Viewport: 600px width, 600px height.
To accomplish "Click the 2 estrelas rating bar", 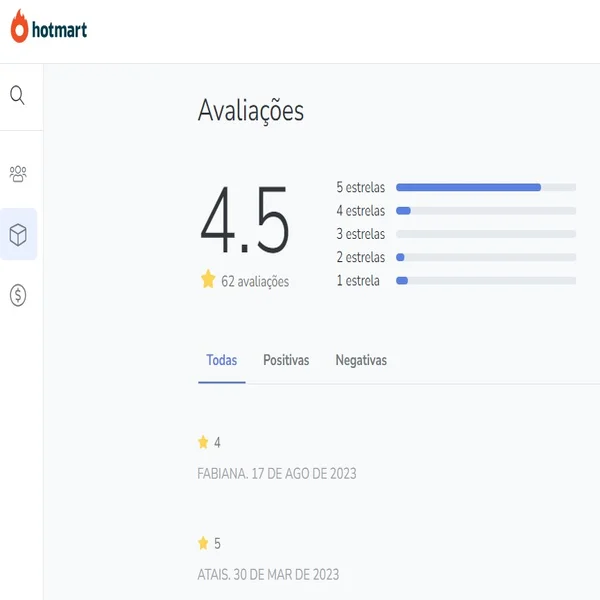I will coord(486,258).
